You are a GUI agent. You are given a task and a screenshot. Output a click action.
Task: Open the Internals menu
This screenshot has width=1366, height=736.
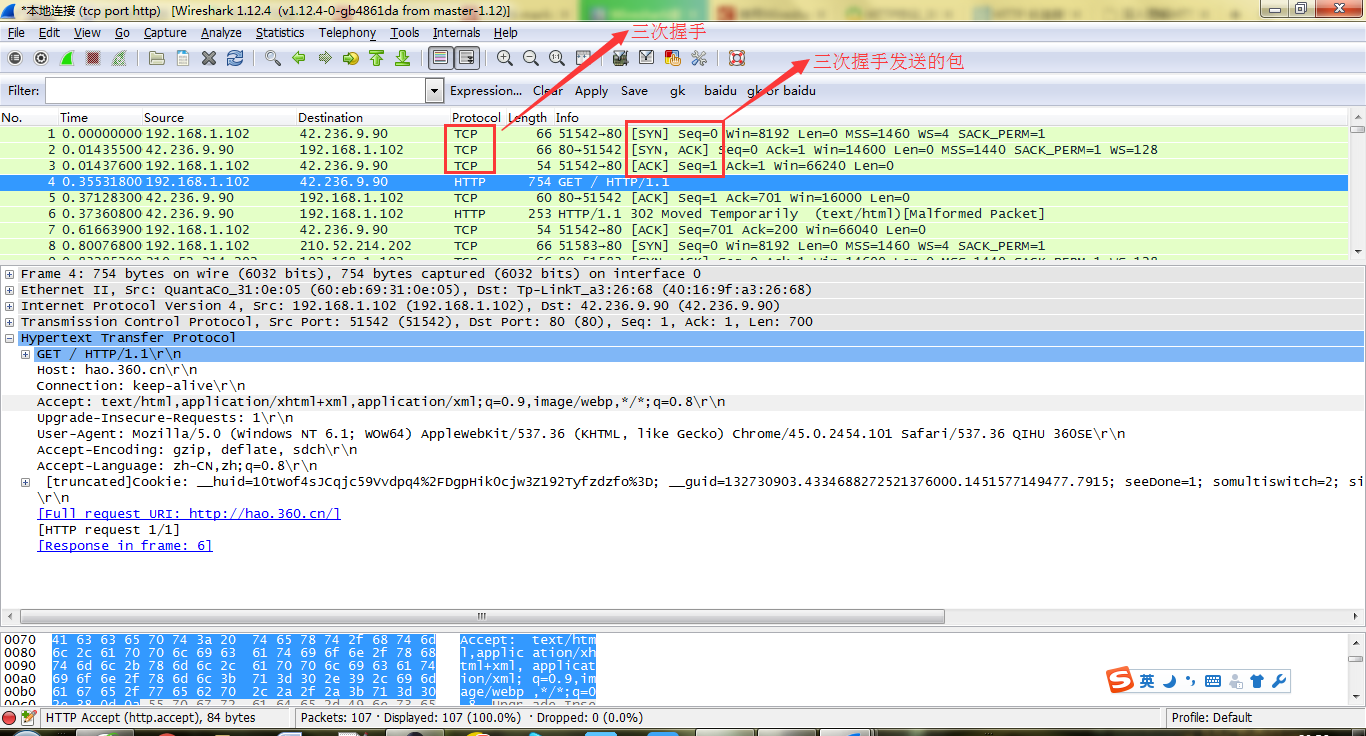click(456, 33)
